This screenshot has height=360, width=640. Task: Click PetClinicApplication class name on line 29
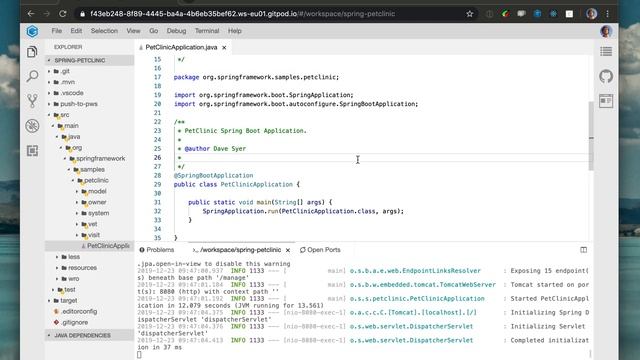click(x=257, y=184)
